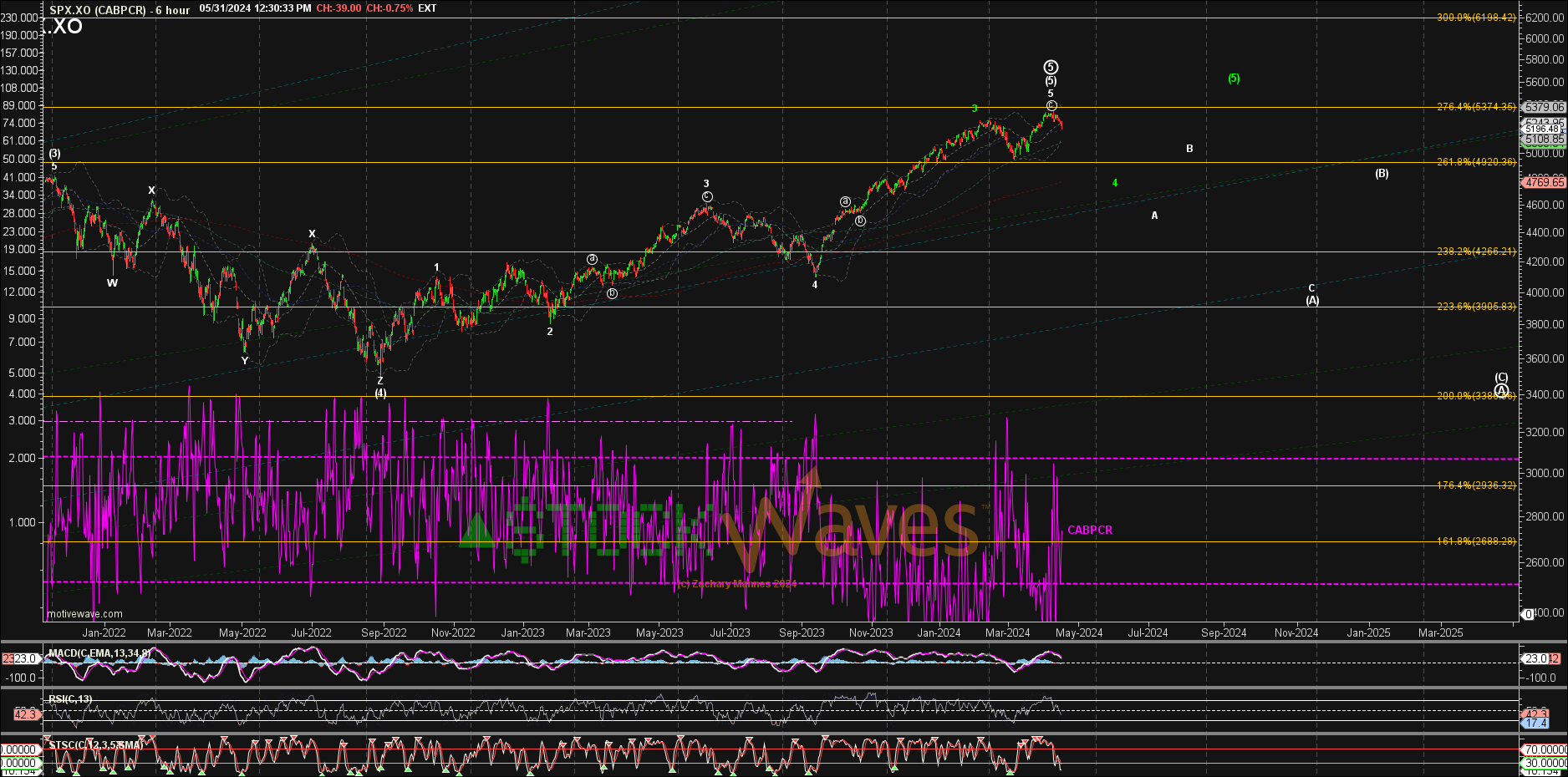Select the 276.4%(5374.35) Fibonacci level label
The width and height of the screenshot is (1568, 777).
[1475, 107]
